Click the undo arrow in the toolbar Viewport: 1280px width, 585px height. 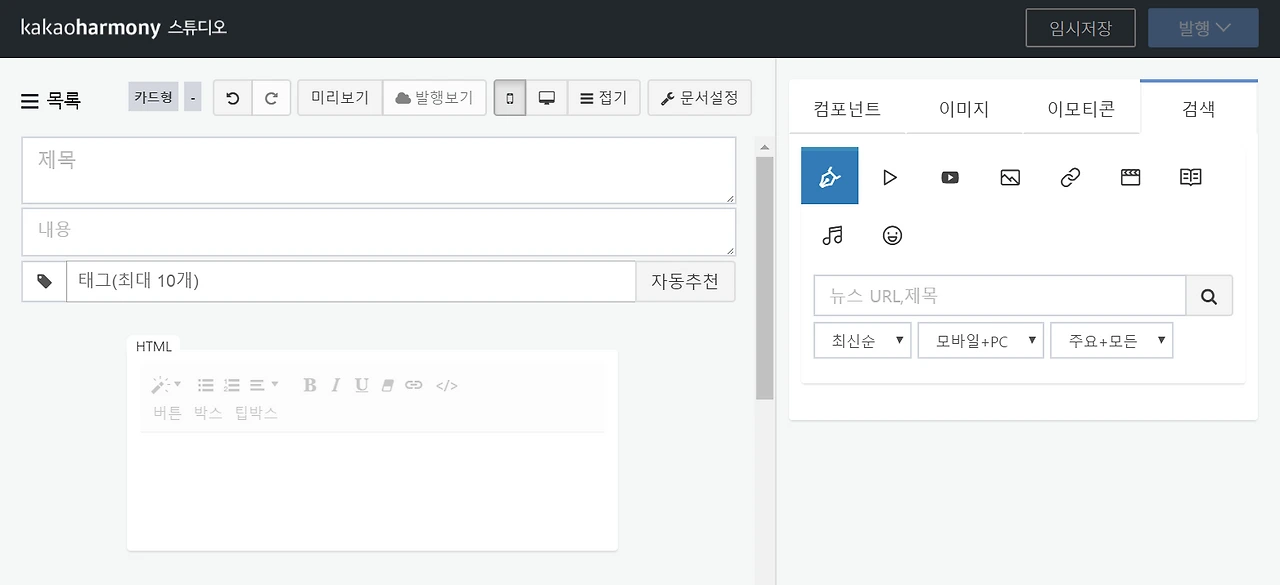(x=232, y=97)
